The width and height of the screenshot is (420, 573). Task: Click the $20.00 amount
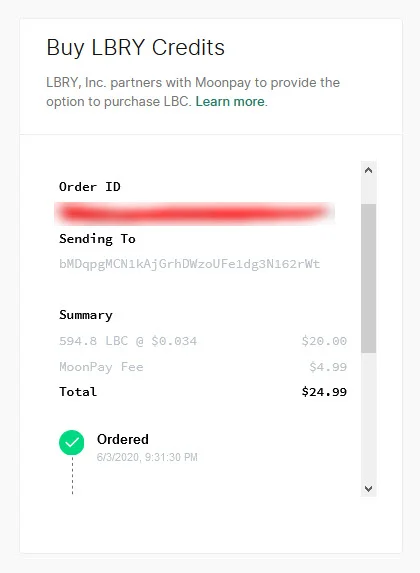point(324,341)
